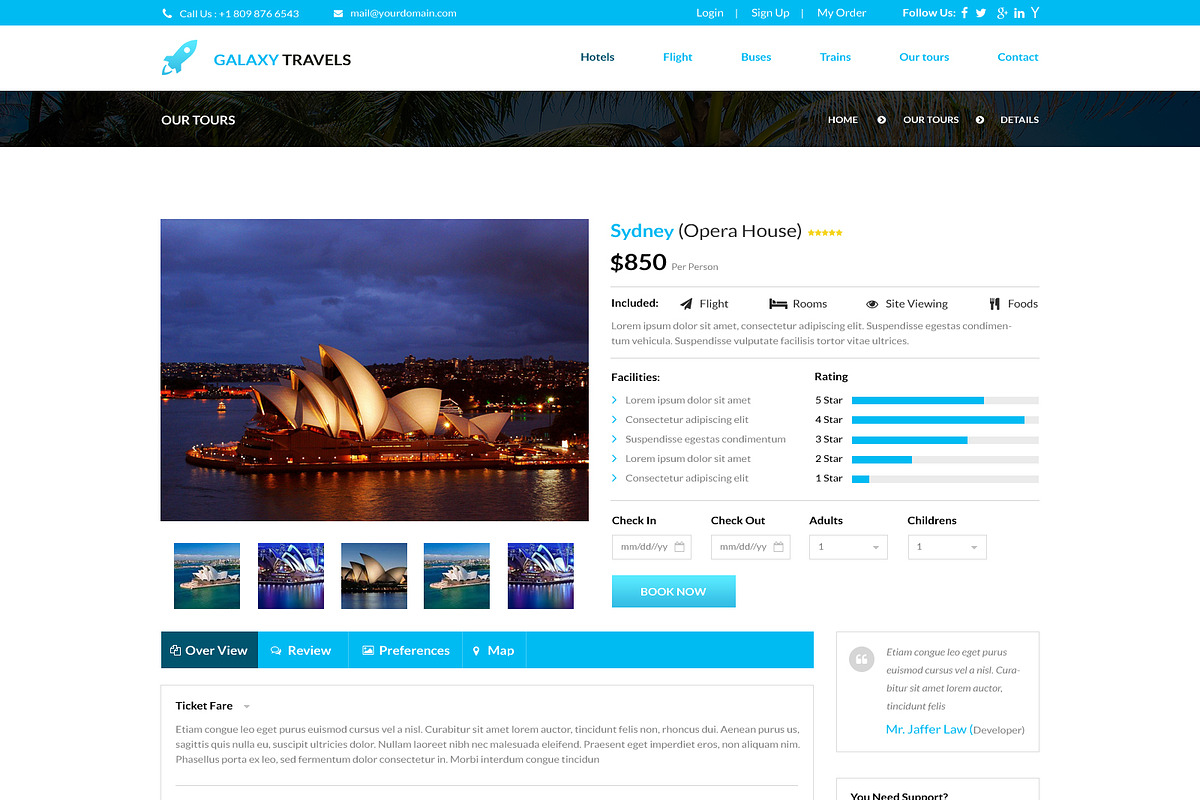The width and height of the screenshot is (1200, 800).
Task: Open the Our tours menu item
Action: click(924, 57)
